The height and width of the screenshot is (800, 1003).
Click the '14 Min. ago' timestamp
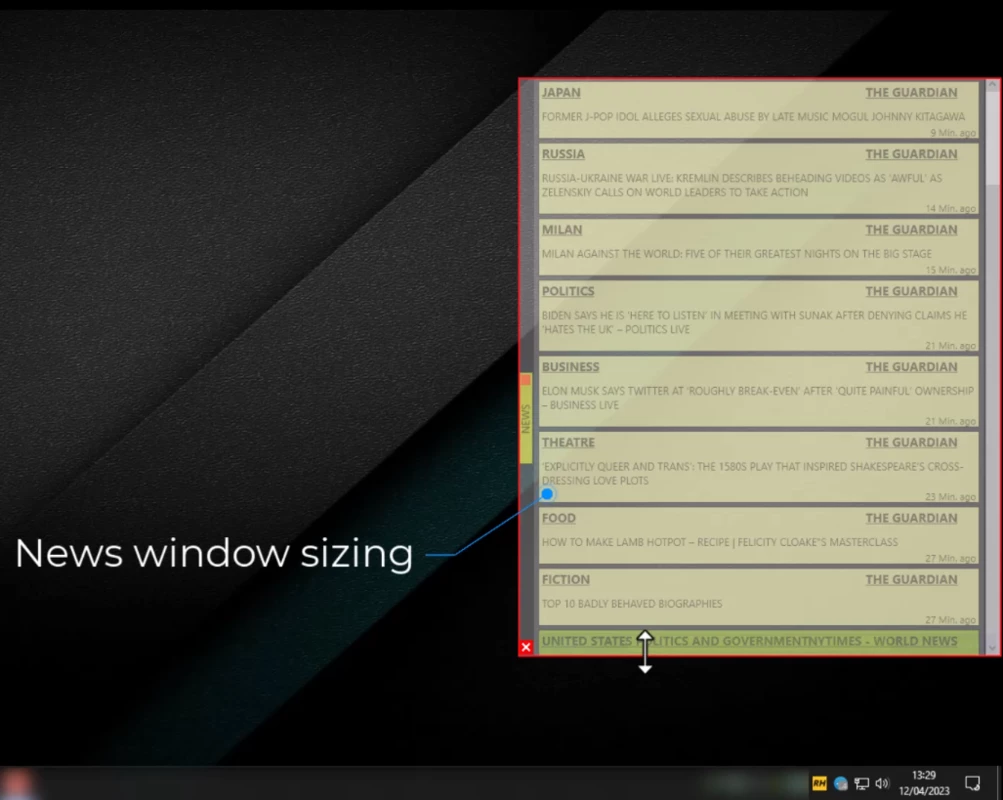951,208
